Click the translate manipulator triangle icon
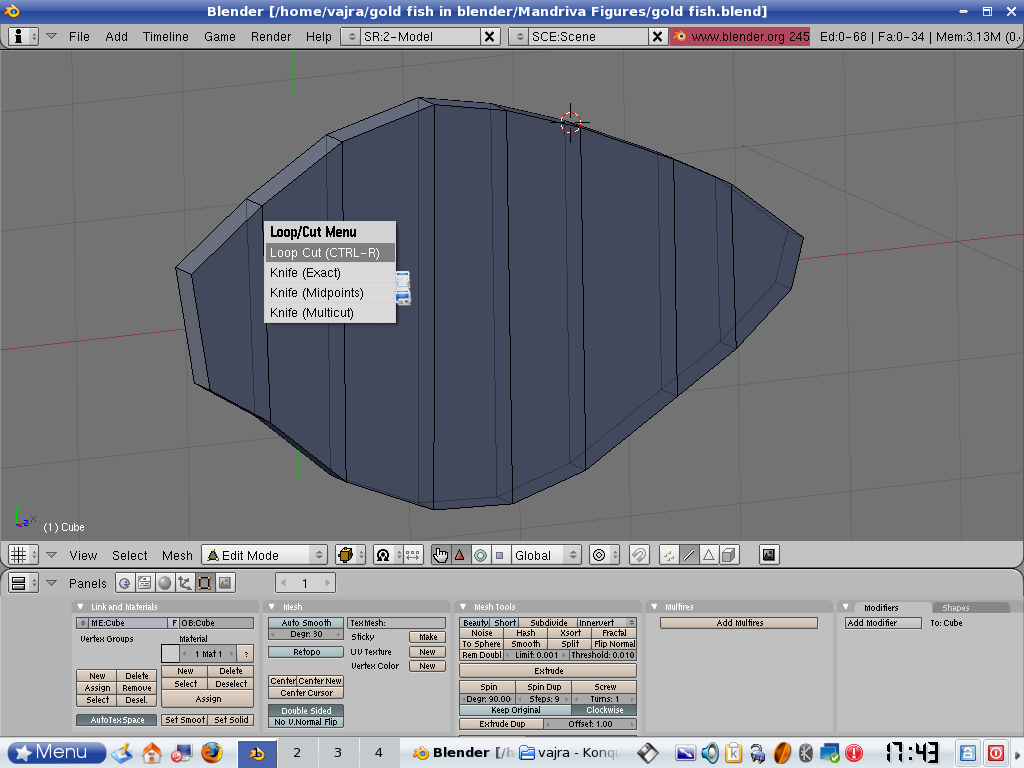 coord(460,555)
